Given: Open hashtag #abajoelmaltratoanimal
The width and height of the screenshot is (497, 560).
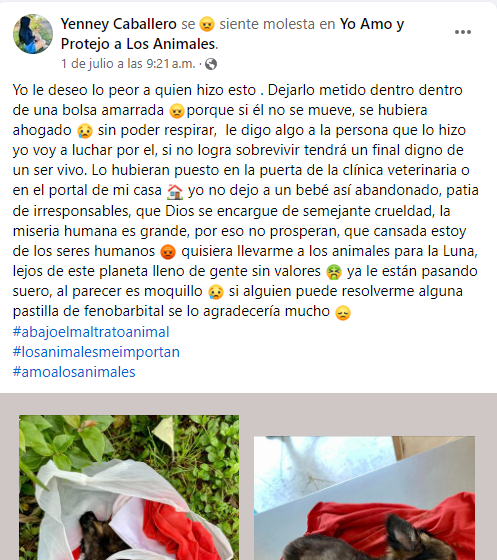Looking at the screenshot, I should click(x=91, y=332).
